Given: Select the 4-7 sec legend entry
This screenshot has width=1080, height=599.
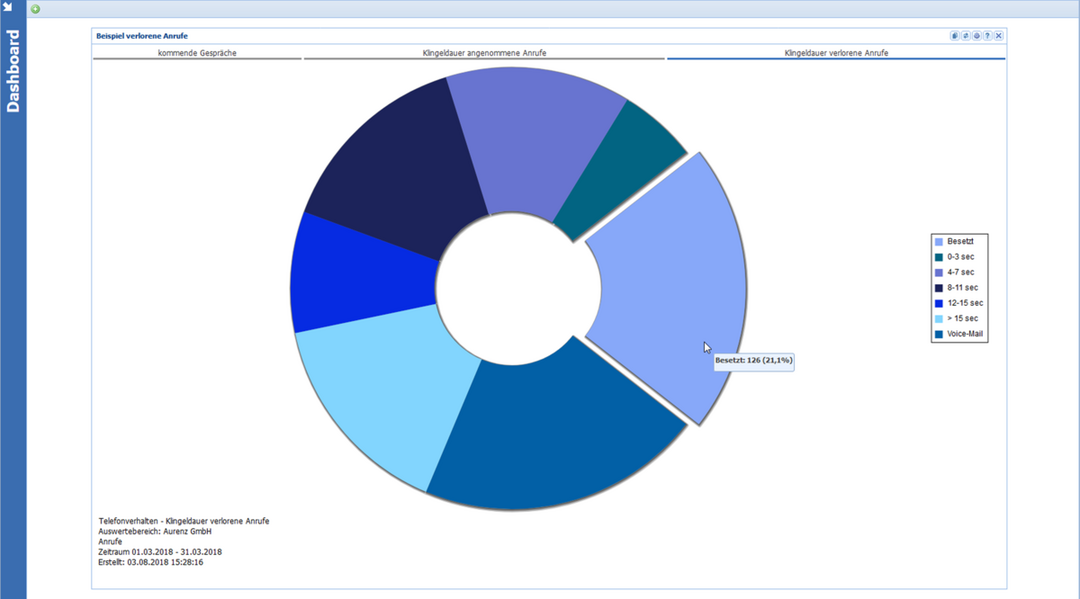Looking at the screenshot, I should 960,272.
